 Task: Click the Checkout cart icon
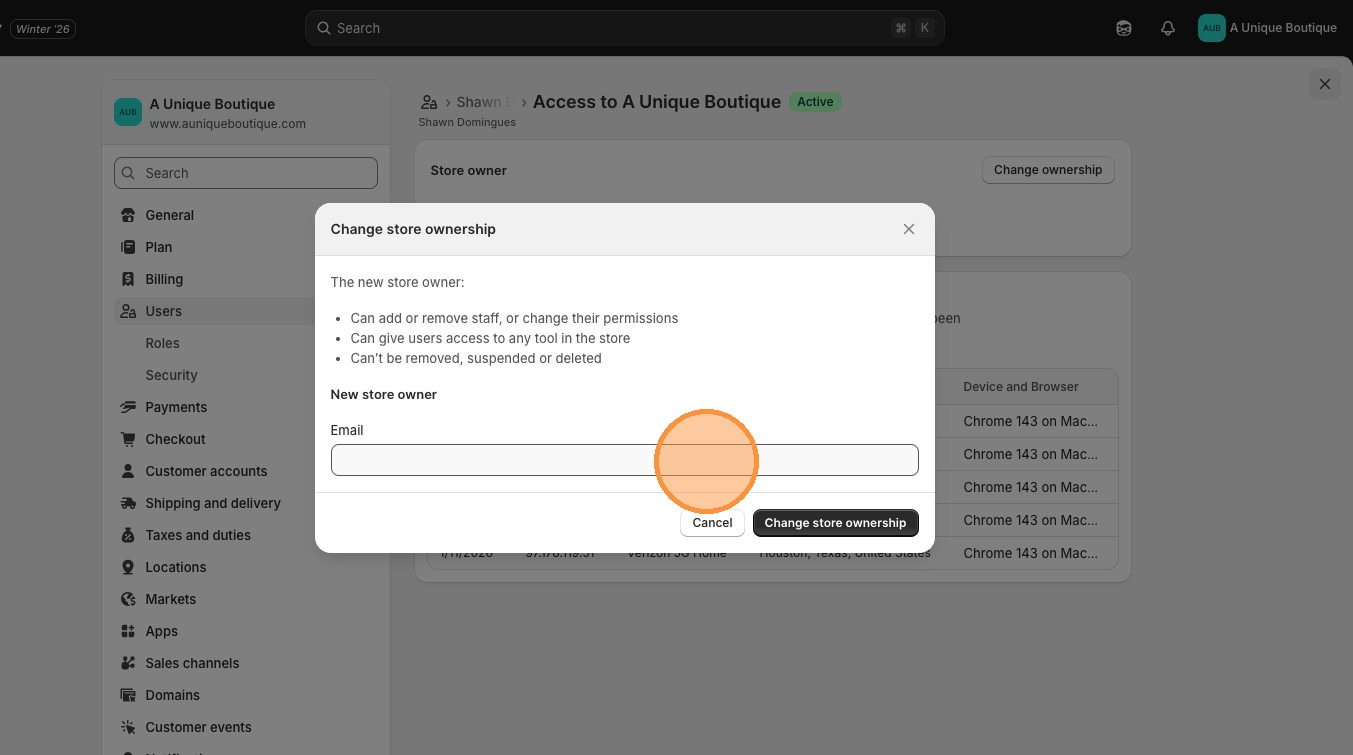(128, 439)
